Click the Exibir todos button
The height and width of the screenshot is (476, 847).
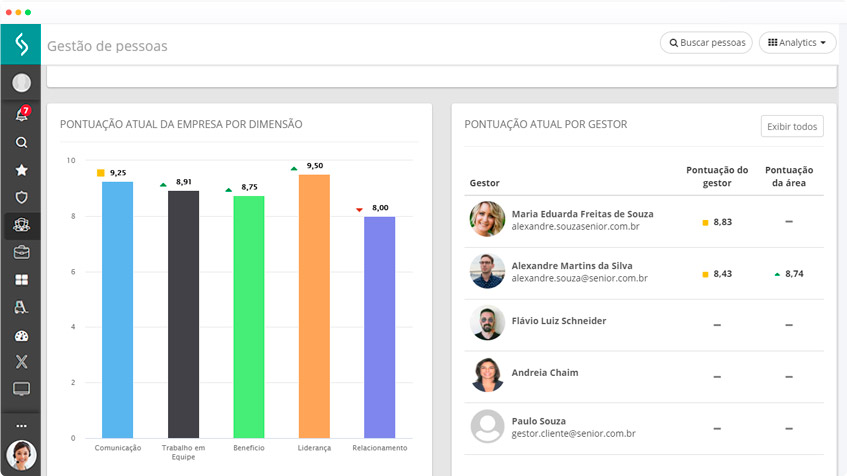click(x=792, y=126)
